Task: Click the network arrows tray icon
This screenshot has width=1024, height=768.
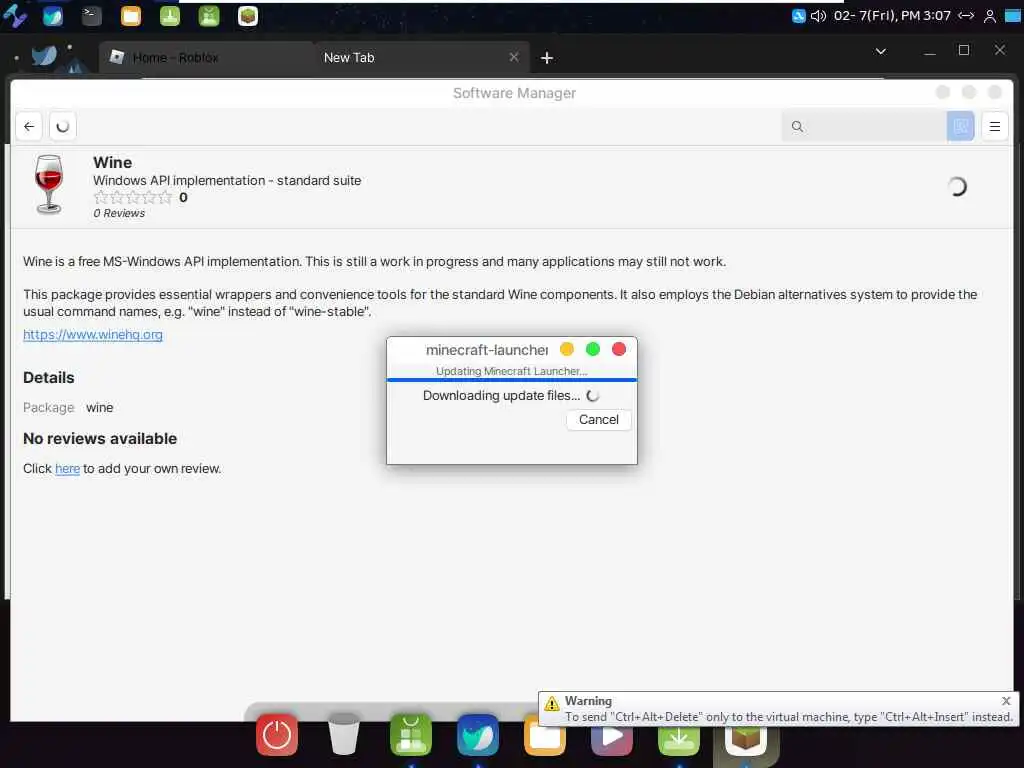Action: pos(967,16)
